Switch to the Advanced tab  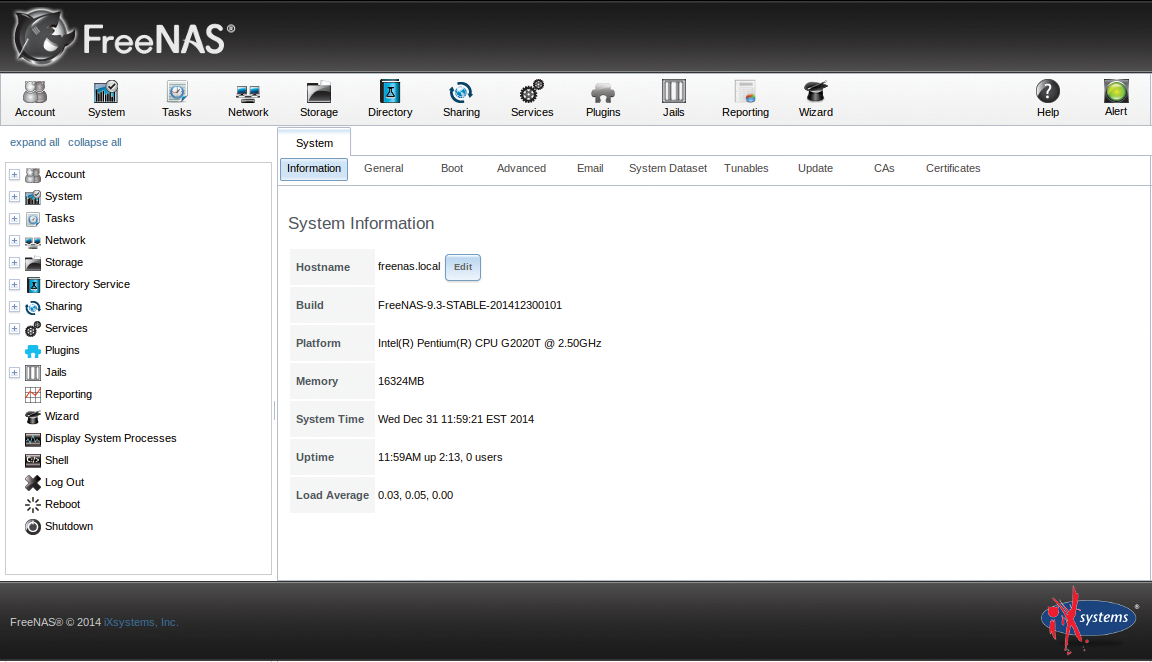pos(521,168)
